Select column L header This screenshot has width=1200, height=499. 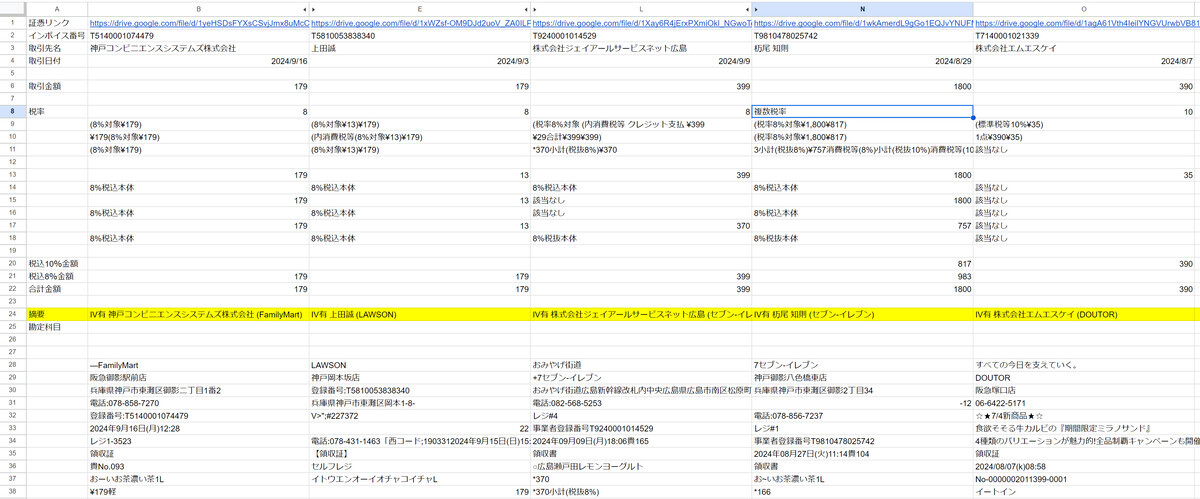pos(641,7)
